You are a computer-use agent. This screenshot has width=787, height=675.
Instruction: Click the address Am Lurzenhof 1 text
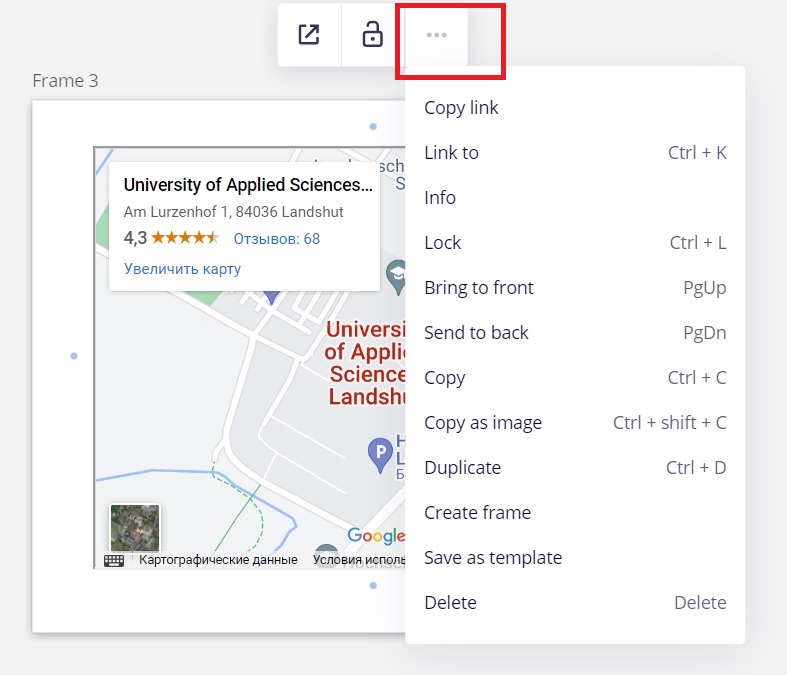233,212
